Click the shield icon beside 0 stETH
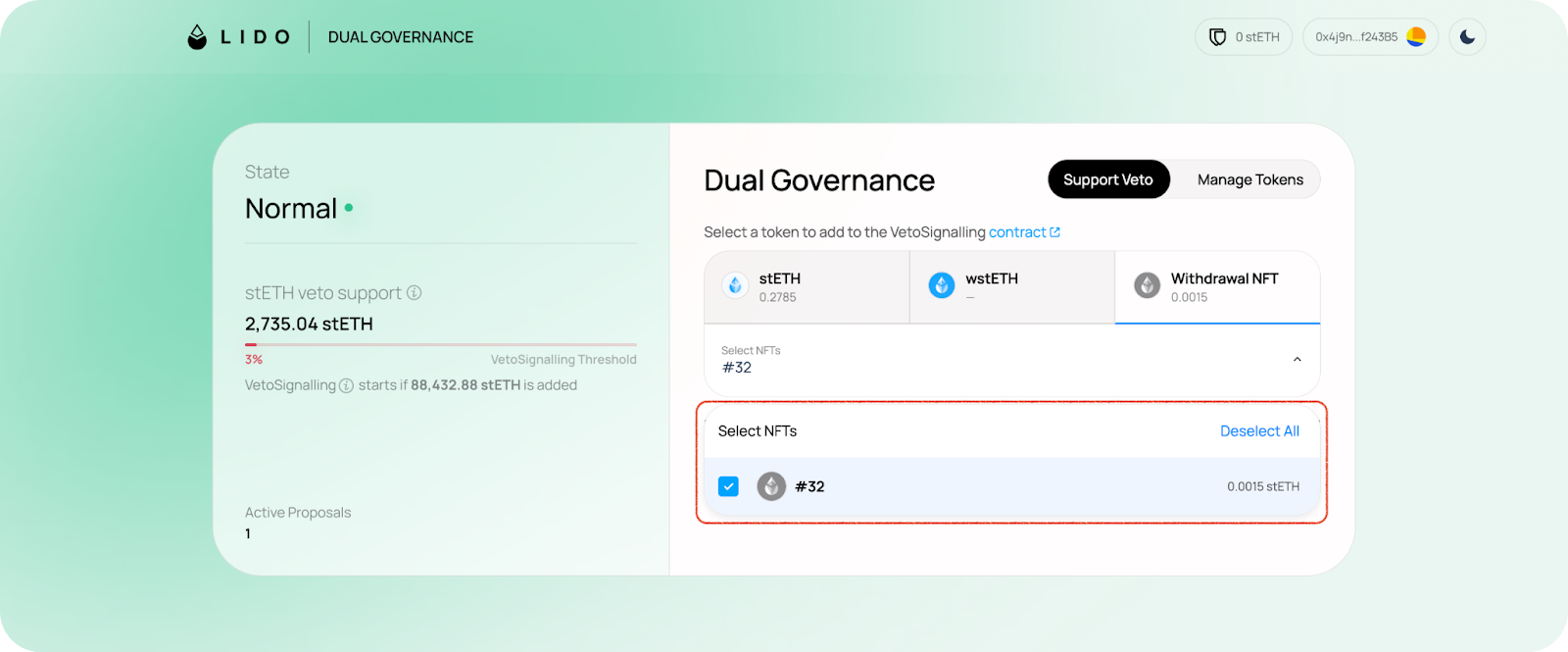Image resolution: width=1568 pixels, height=652 pixels. [1217, 37]
